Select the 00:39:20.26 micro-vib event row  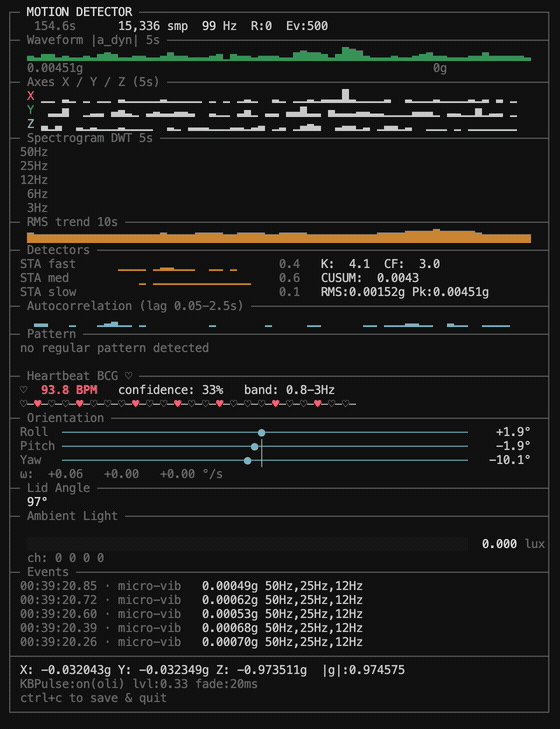[191, 642]
